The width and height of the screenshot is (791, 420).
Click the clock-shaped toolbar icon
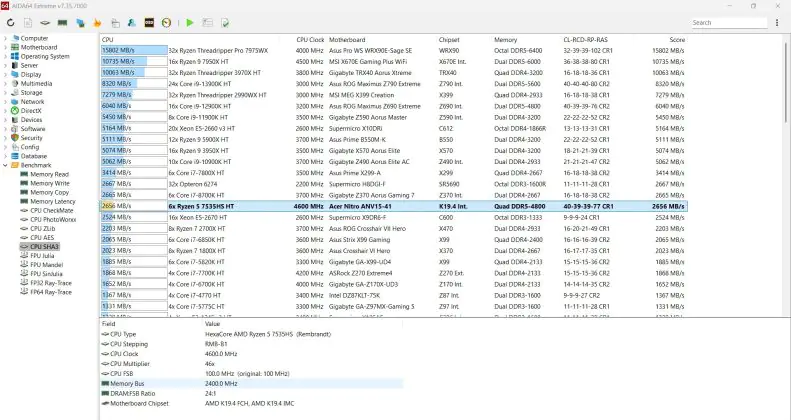click(166, 23)
